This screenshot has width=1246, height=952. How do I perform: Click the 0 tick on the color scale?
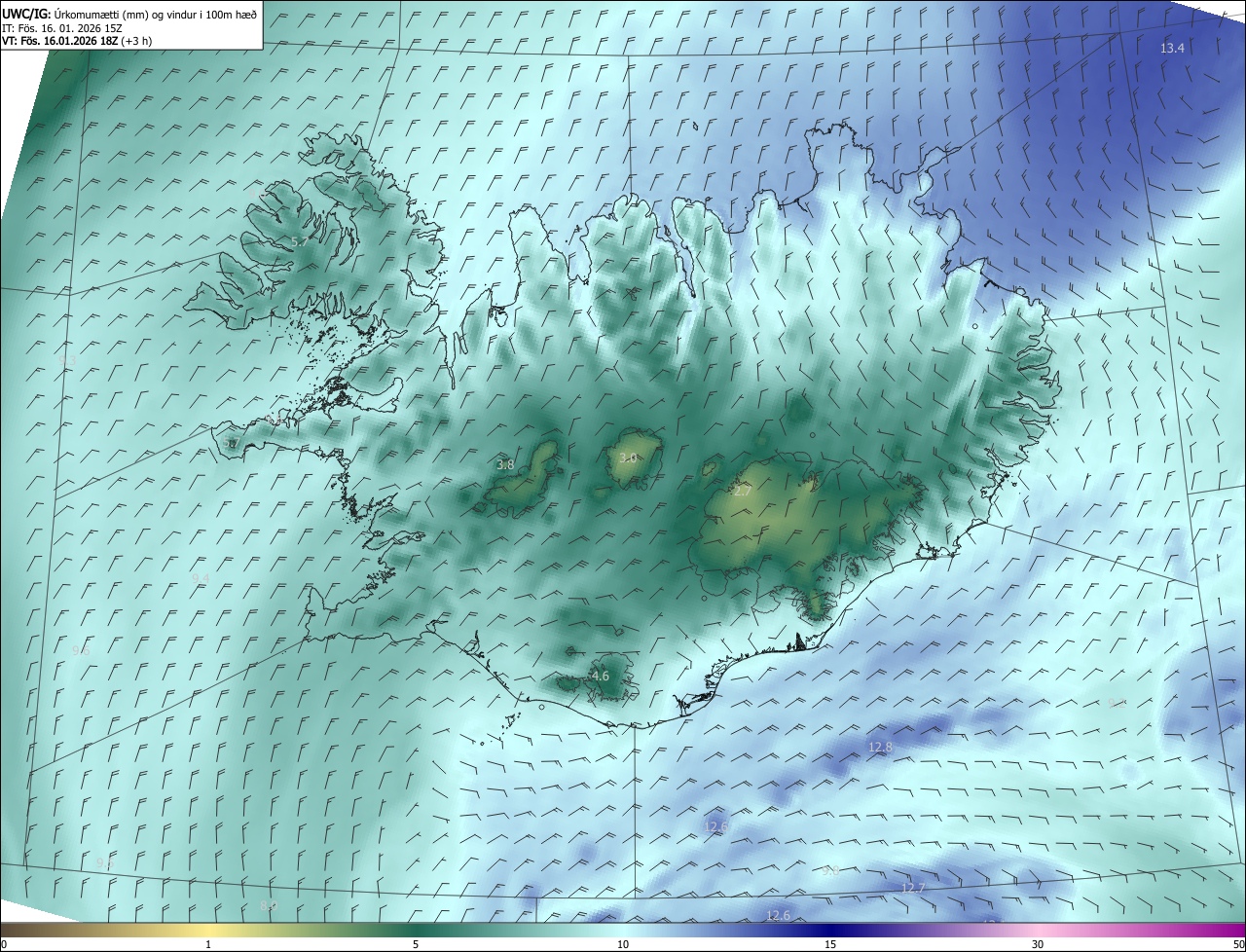tap(4, 944)
